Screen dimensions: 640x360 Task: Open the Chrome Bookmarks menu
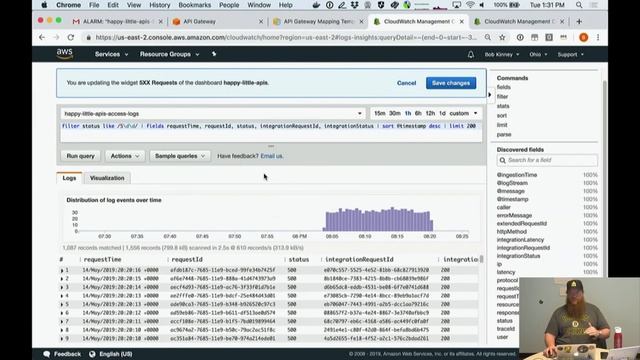195,5
